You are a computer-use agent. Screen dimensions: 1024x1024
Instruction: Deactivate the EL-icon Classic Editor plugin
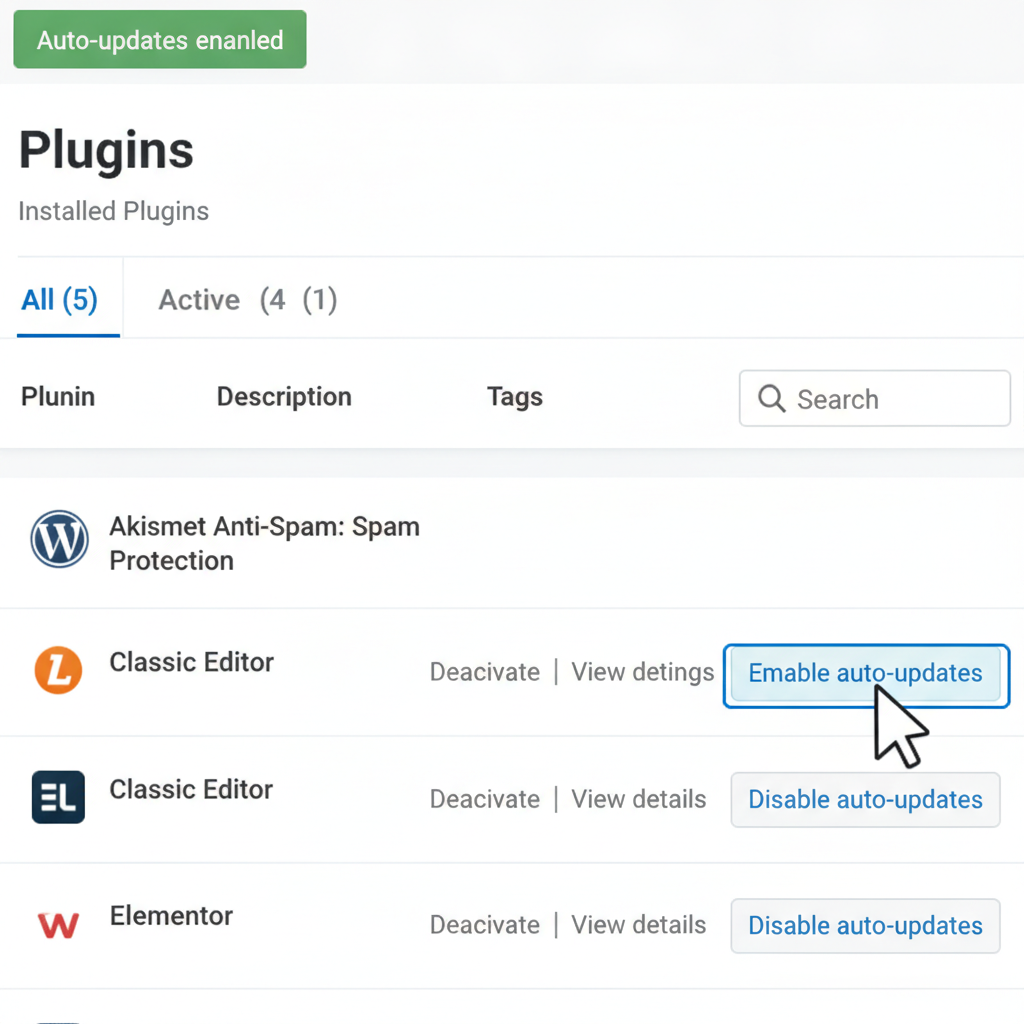(x=485, y=799)
